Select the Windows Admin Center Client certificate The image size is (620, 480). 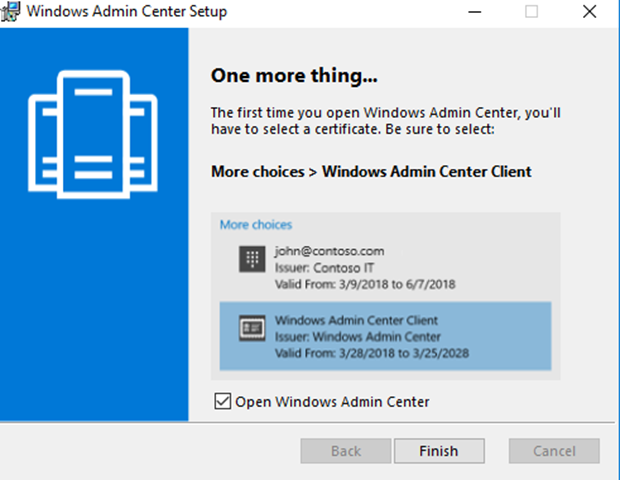(x=386, y=336)
